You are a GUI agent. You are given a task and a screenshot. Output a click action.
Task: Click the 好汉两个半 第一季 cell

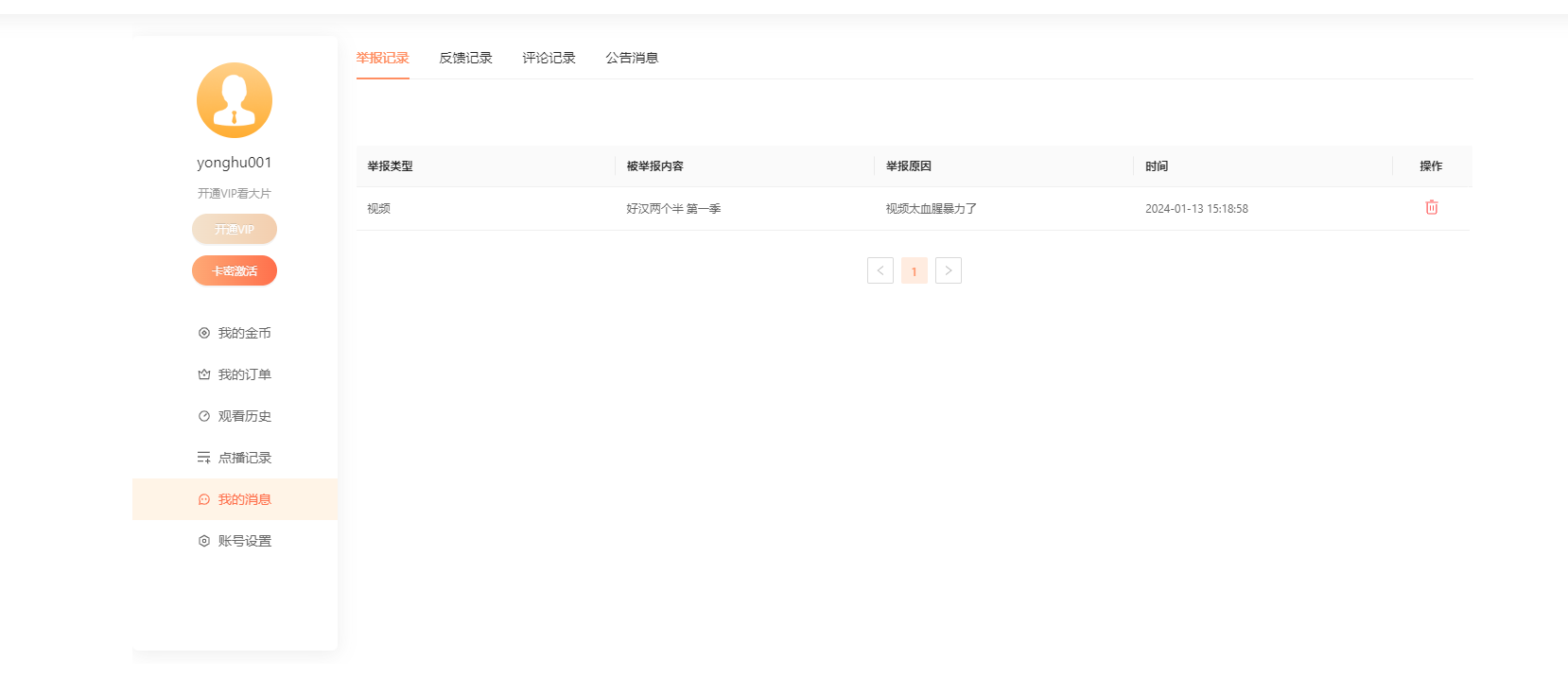[x=673, y=208]
